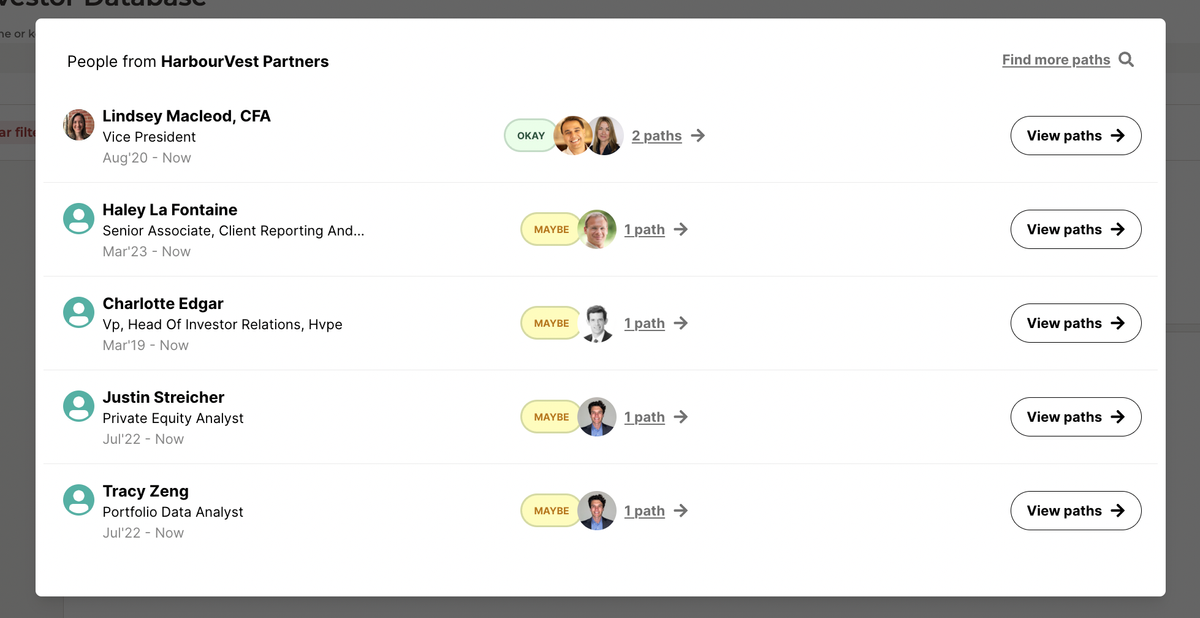Click arrow icon next to 2 paths
This screenshot has width=1200, height=618.
click(698, 136)
